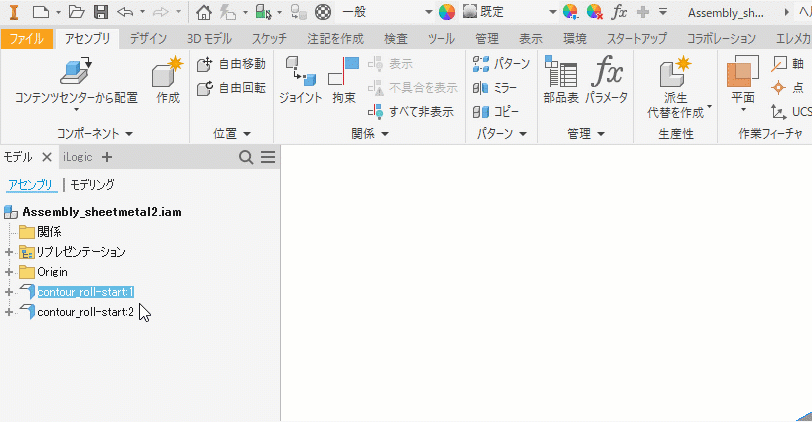Screen dimensions: 812x422
Task: Open the 一般 material dropdown
Action: click(429, 12)
